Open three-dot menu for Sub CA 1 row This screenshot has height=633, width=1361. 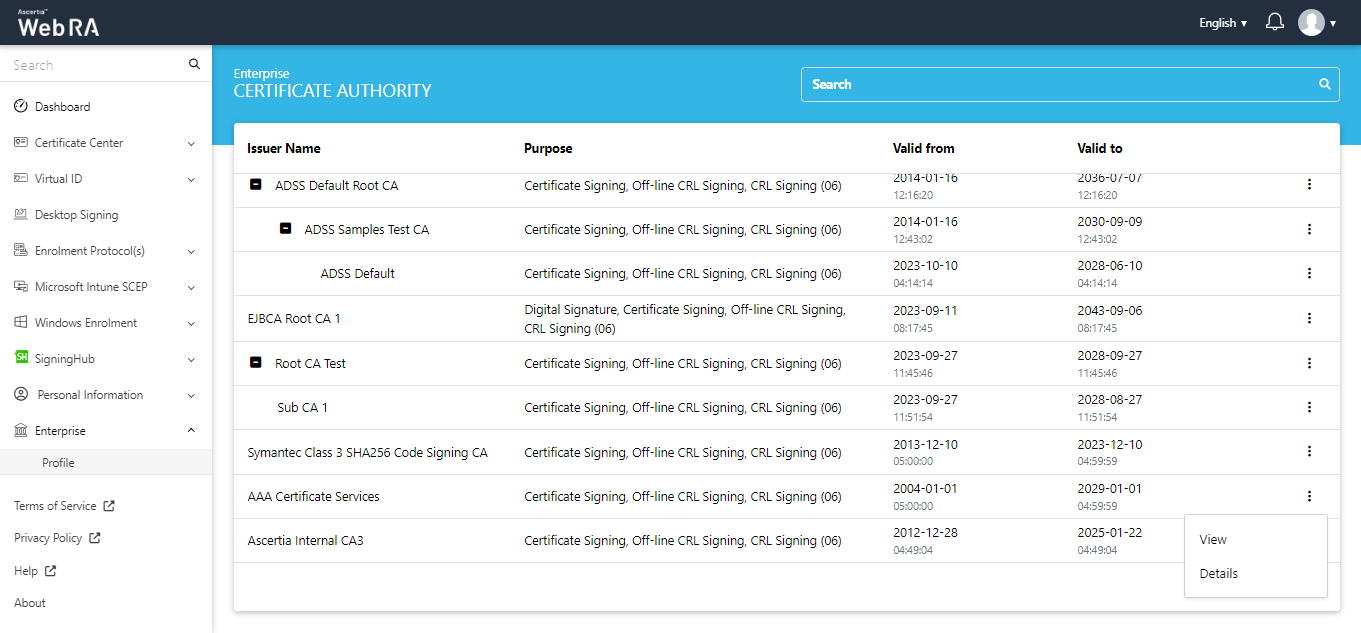pos(1309,407)
